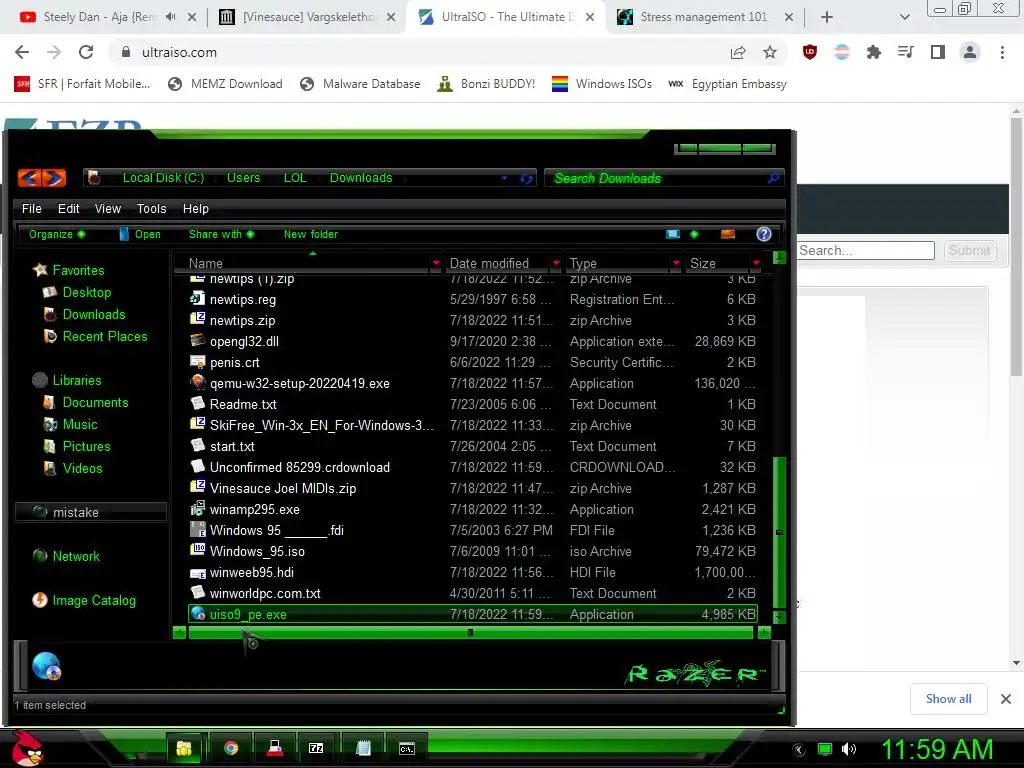Open the Chrome extensions puzzle icon
This screenshot has height=768, width=1024.
point(873,52)
